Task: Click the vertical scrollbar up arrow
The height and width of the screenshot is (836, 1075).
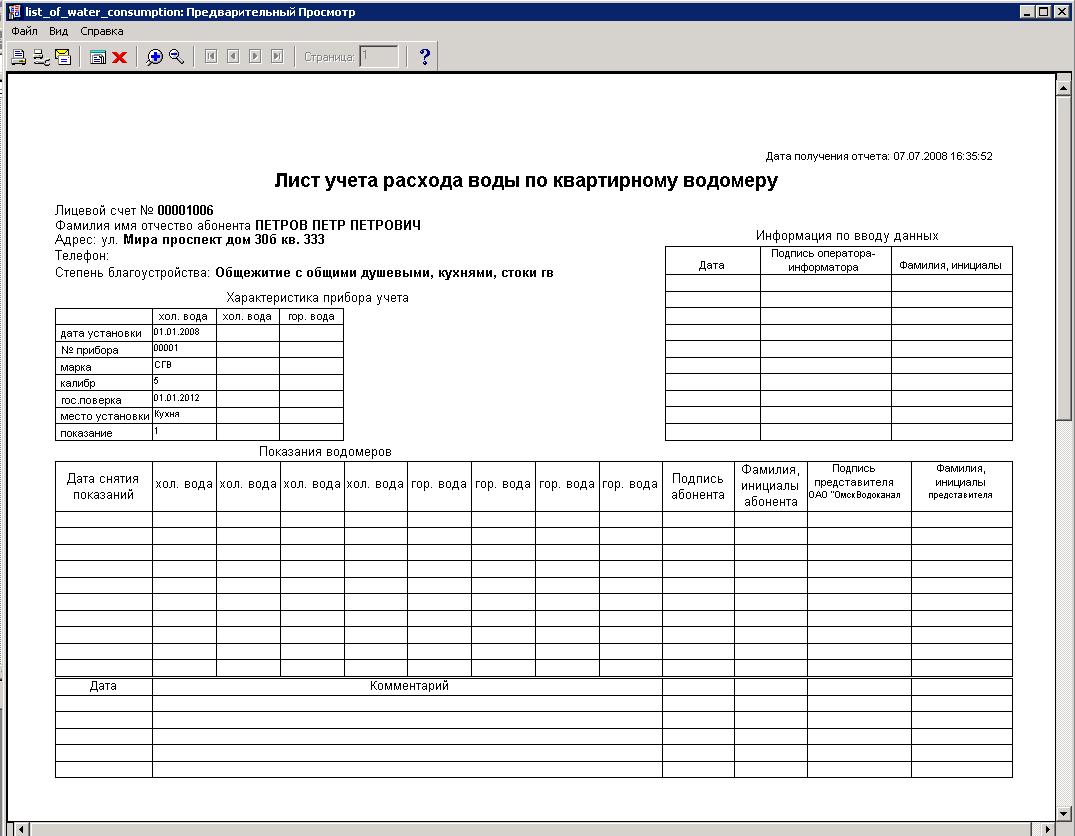Action: [x=1064, y=84]
